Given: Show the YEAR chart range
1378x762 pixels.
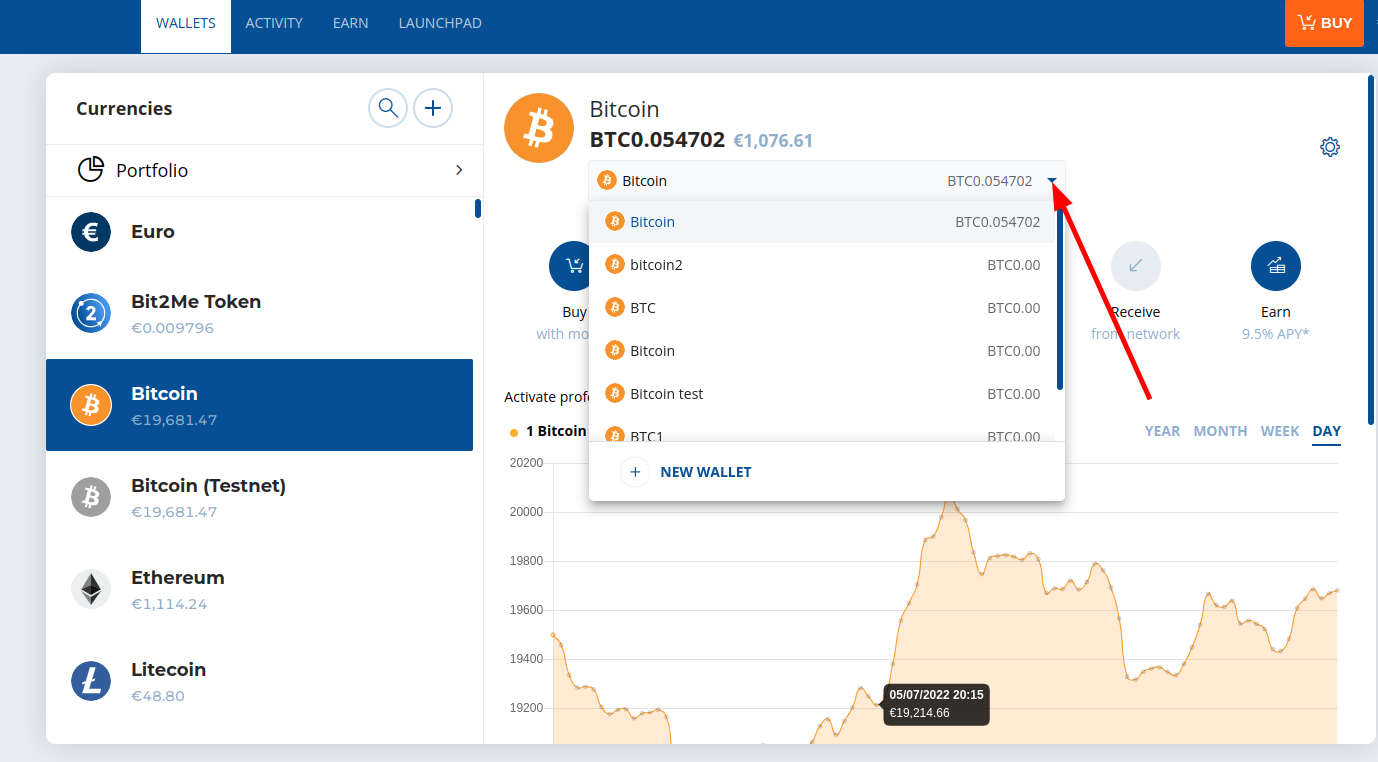Looking at the screenshot, I should tap(1162, 431).
